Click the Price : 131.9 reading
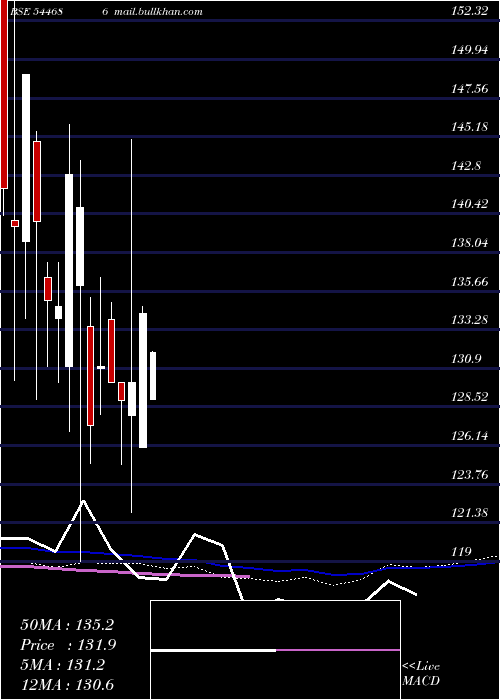The height and width of the screenshot is (700, 500). click(x=68, y=645)
